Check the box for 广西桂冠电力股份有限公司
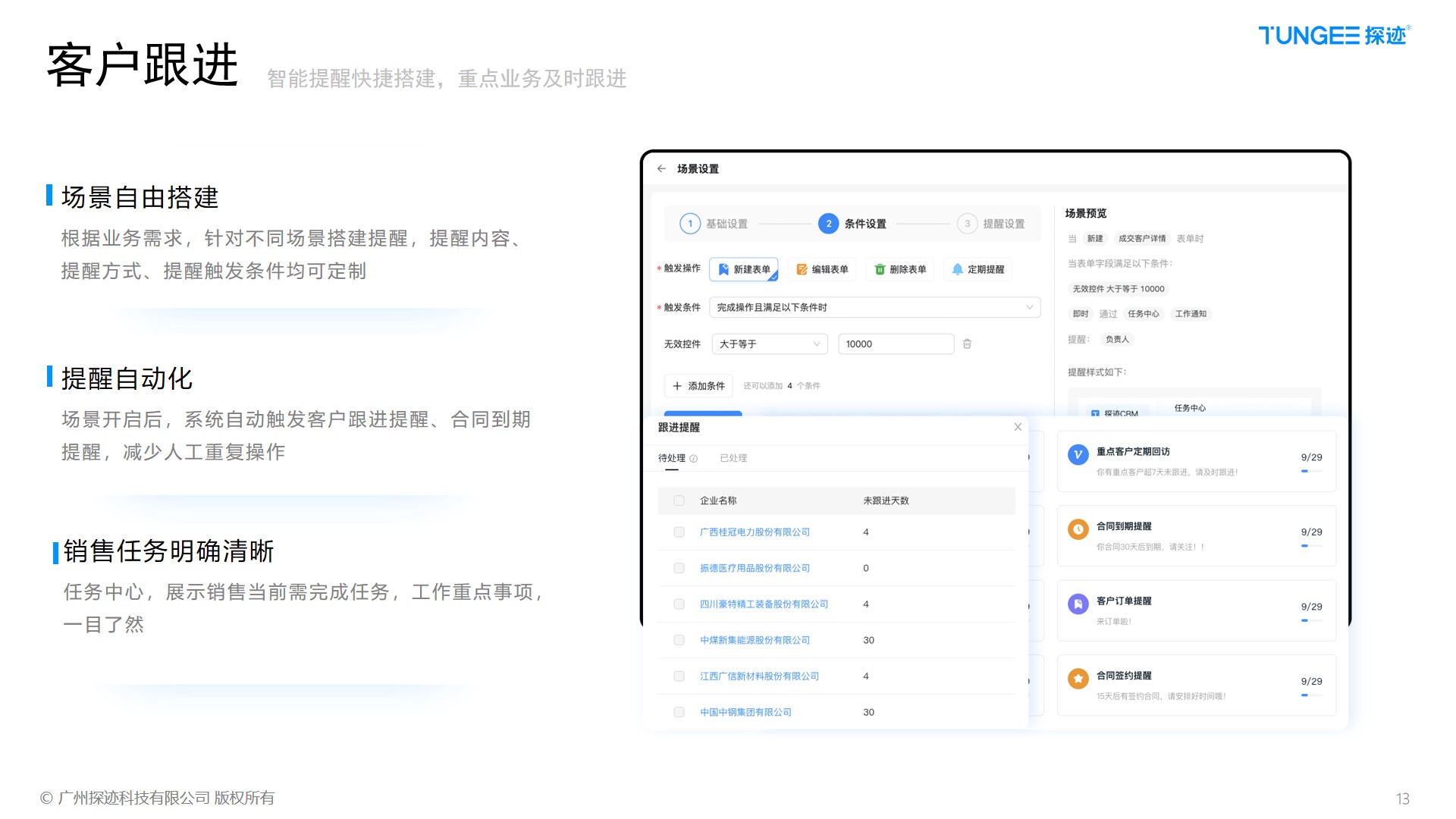This screenshot has height=819, width=1456. pos(679,532)
